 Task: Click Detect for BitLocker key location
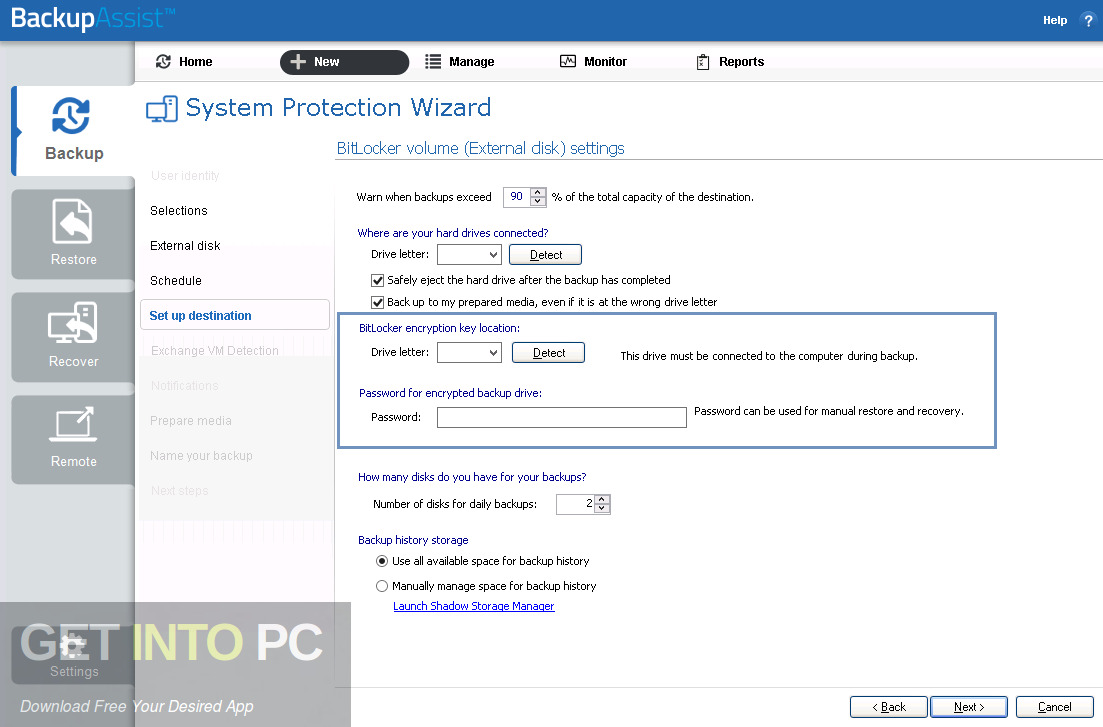pyautogui.click(x=548, y=353)
